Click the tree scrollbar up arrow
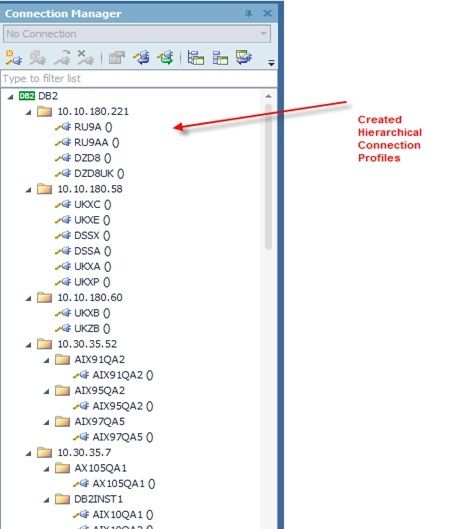This screenshot has height=529, width=461. tap(268, 96)
